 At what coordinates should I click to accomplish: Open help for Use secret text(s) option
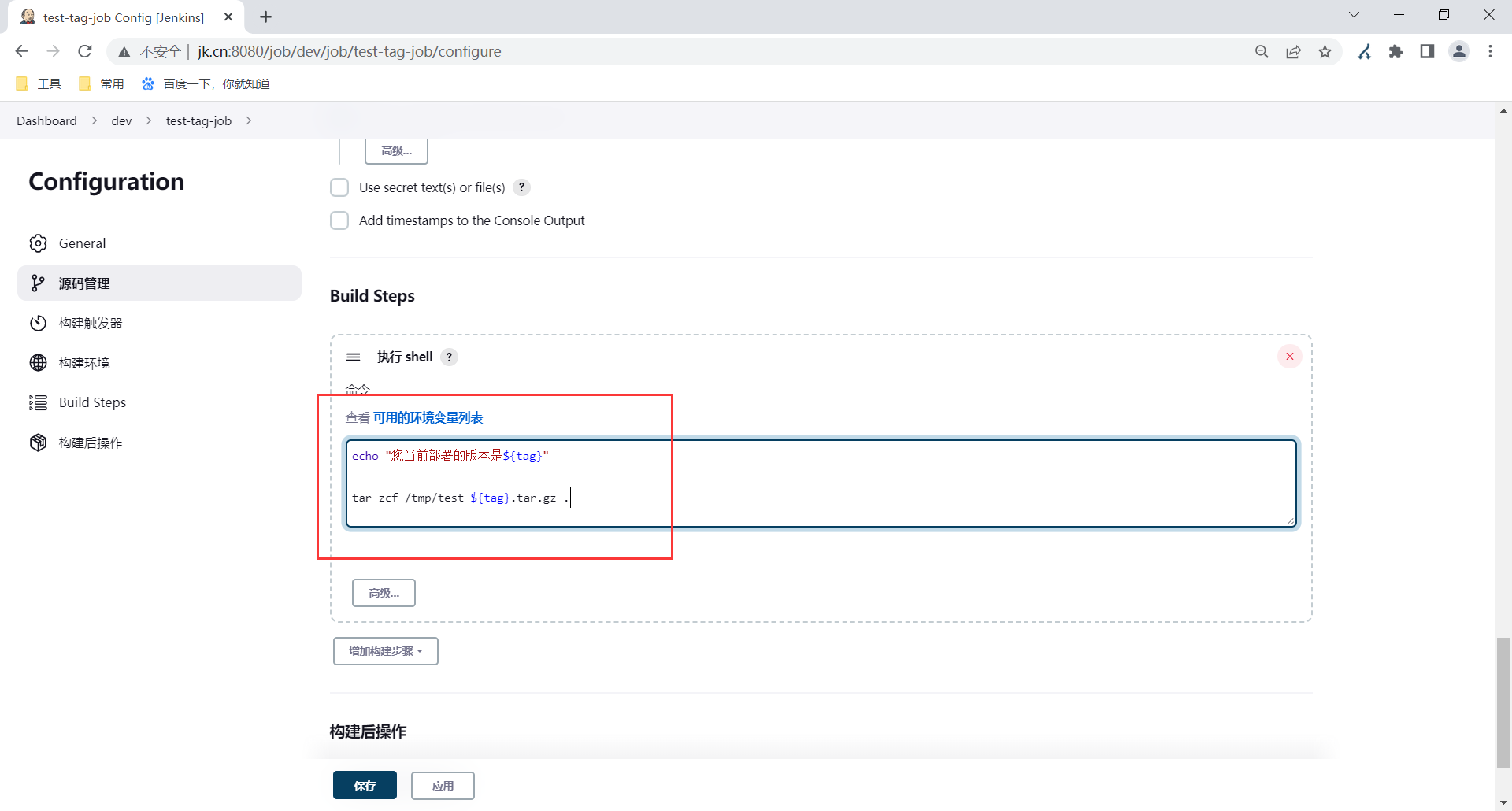point(521,187)
